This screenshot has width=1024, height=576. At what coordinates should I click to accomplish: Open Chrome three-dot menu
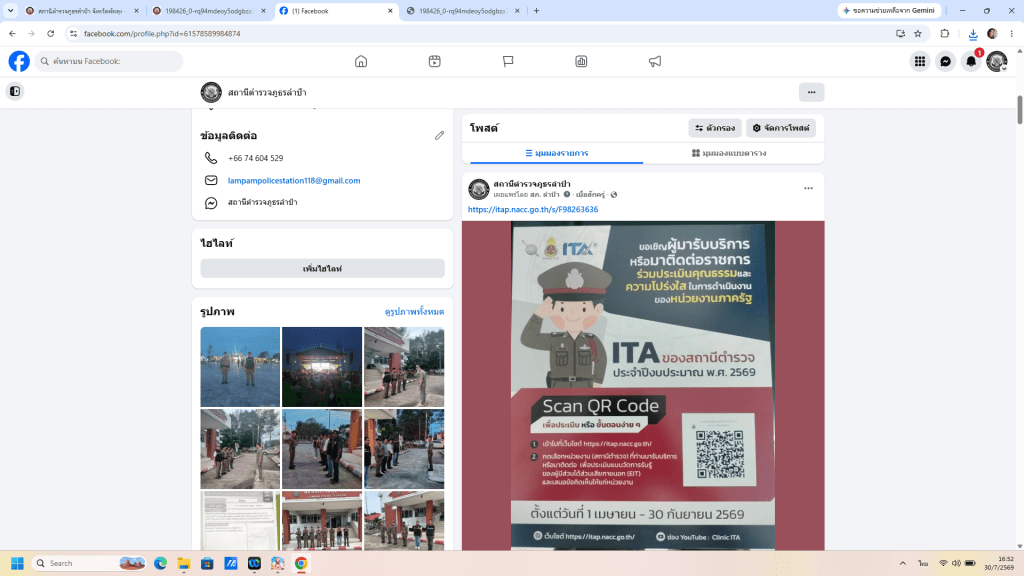click(x=1011, y=33)
